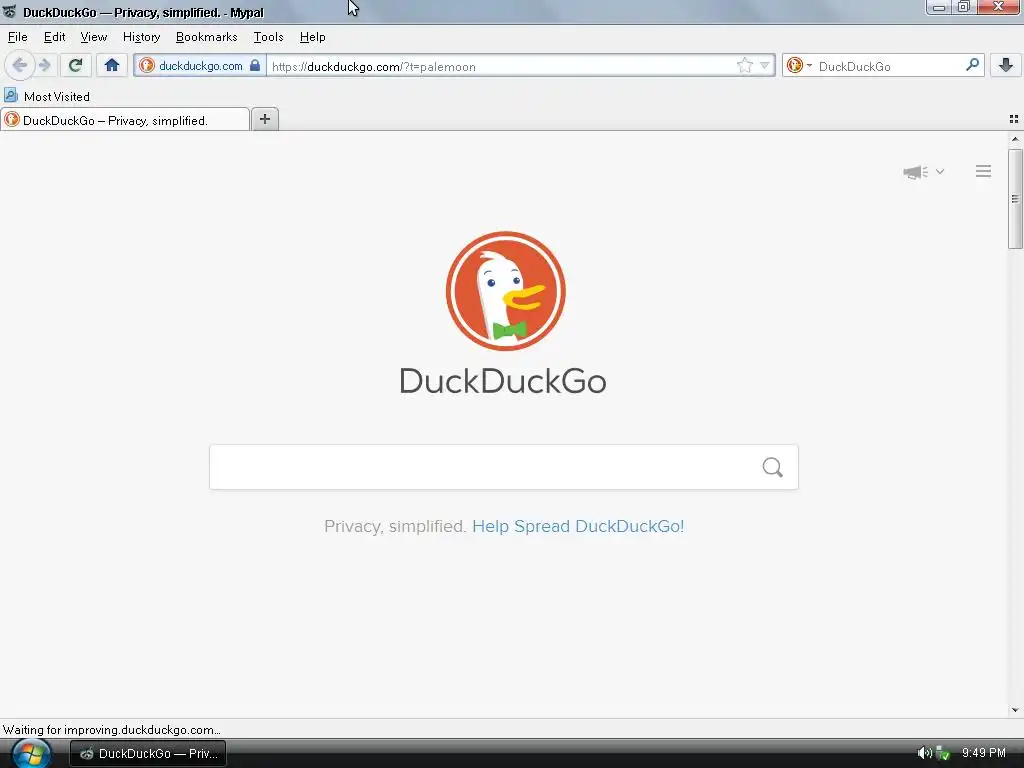Expand the URL history dropdown arrow
The image size is (1024, 768).
click(765, 66)
